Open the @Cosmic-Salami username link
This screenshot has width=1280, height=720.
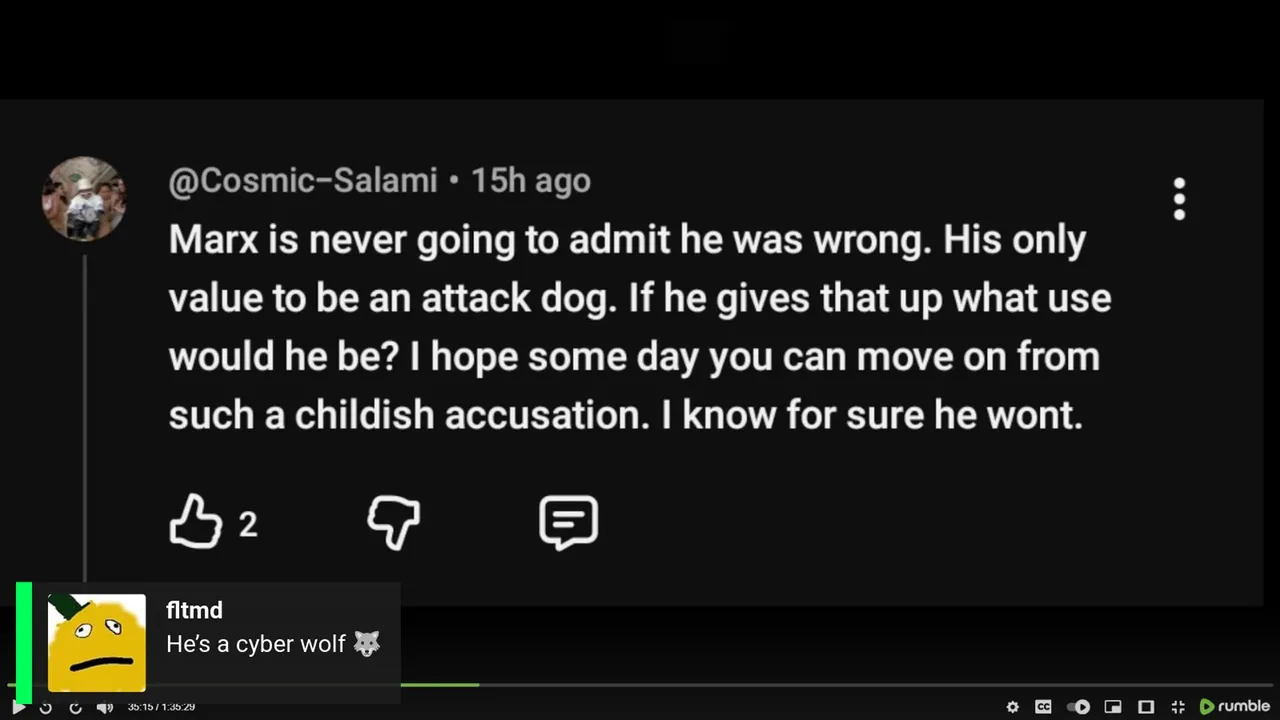click(x=303, y=181)
